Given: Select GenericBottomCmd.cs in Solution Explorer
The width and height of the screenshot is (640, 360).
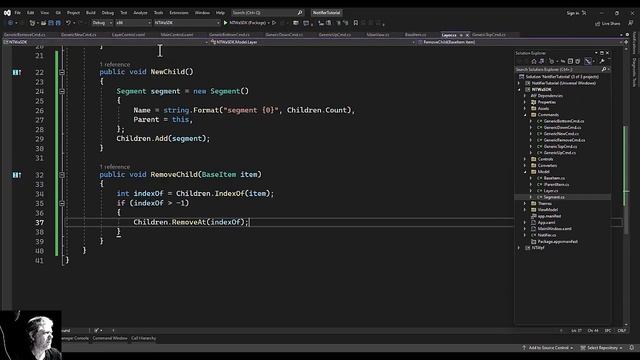Looking at the screenshot, I should (564, 121).
